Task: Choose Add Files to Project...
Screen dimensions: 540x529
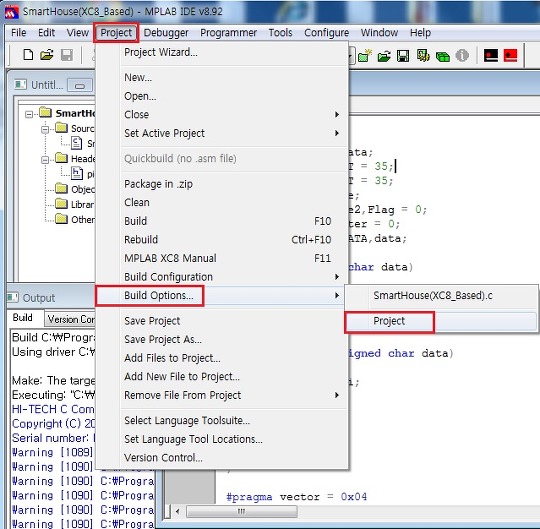Action: click(222, 358)
